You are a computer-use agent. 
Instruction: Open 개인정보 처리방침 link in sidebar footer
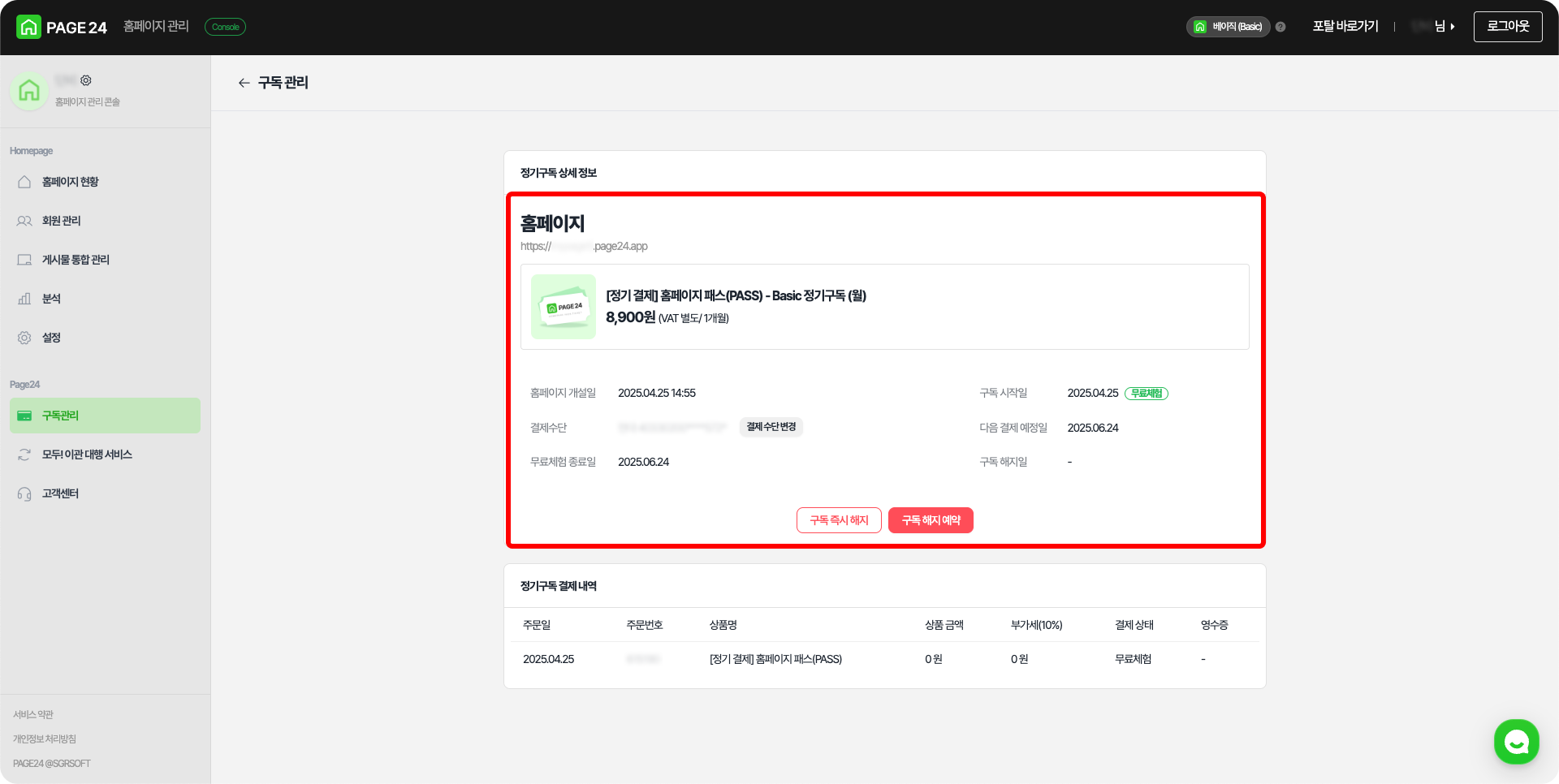[x=45, y=739]
